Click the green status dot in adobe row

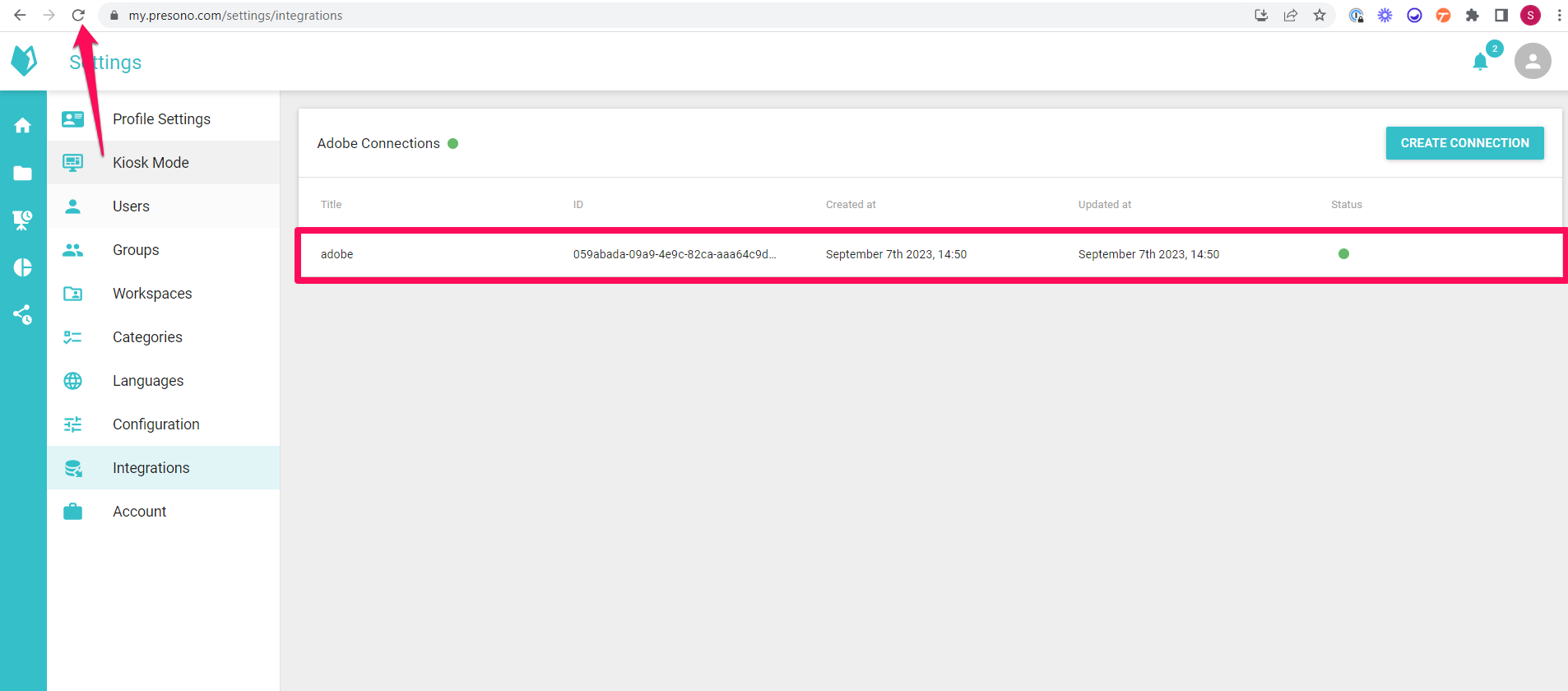[x=1343, y=253]
